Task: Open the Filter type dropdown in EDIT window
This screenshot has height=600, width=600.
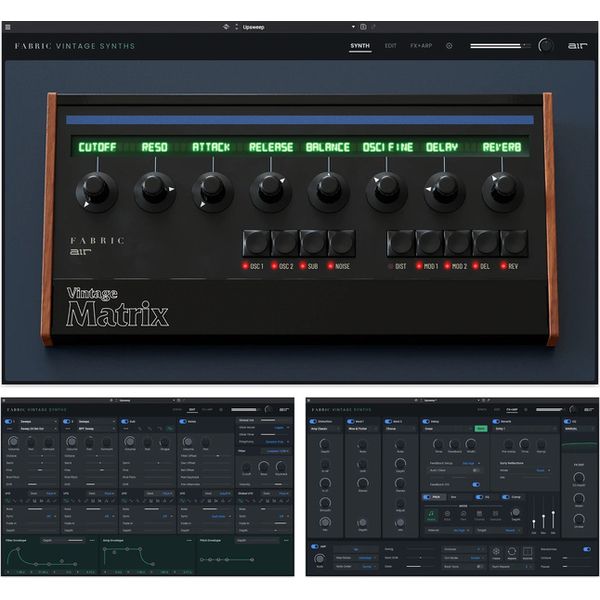Action: click(275, 452)
